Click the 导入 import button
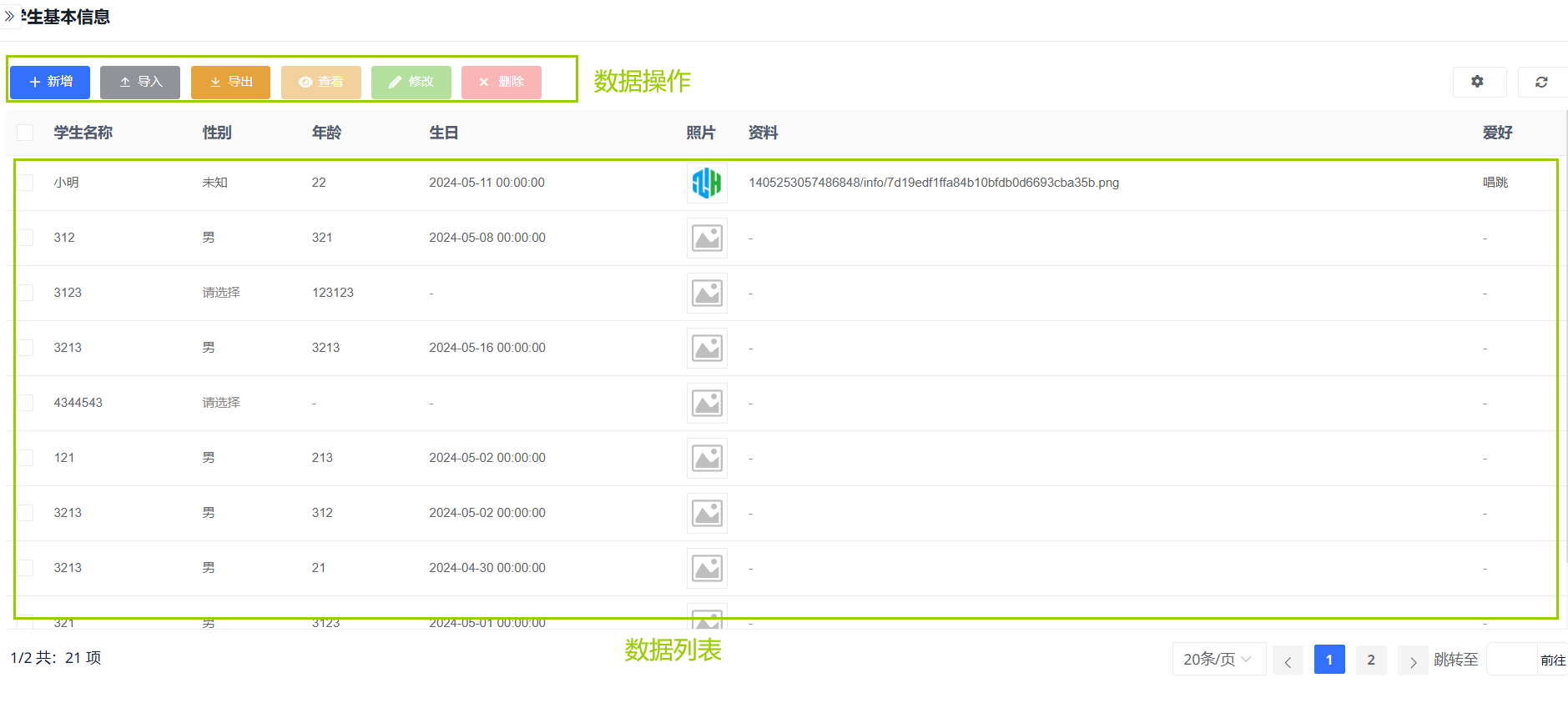The height and width of the screenshot is (703, 1568). point(140,82)
